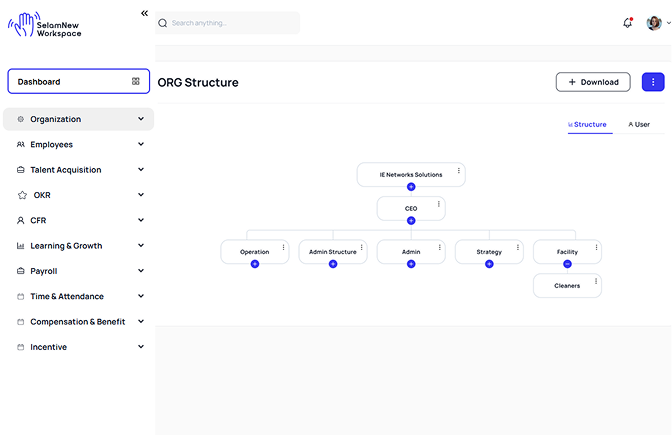Open three-dot menu on Cleaners node
This screenshot has width=672, height=435.
pyautogui.click(x=596, y=281)
